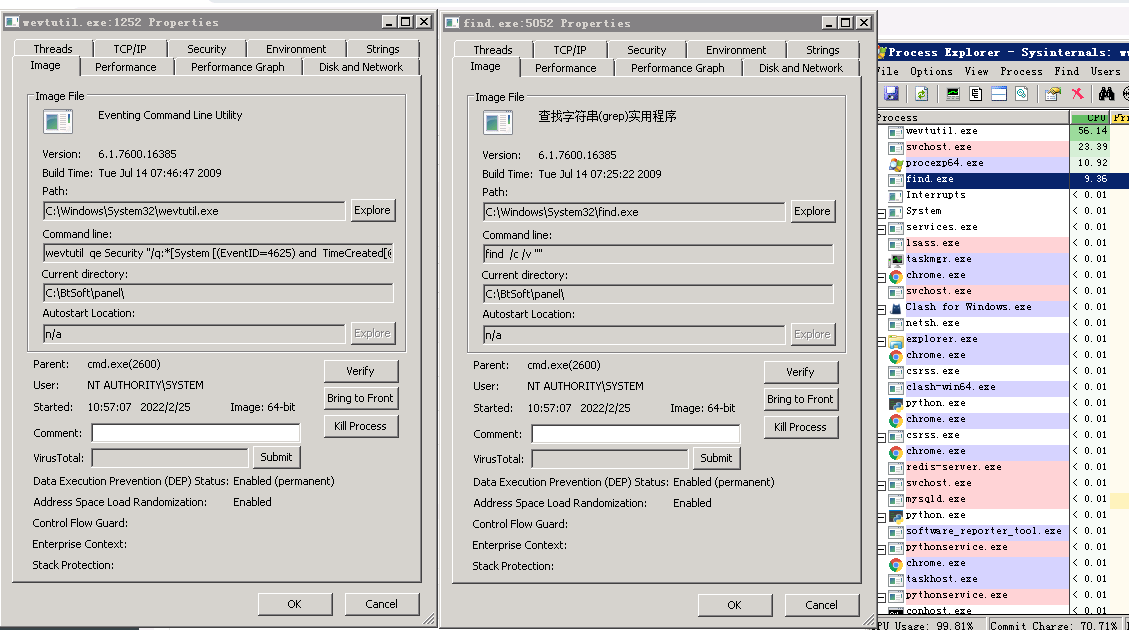1129x630 pixels.
Task: Open Environment tab in find.exe Properties
Action: (x=736, y=50)
